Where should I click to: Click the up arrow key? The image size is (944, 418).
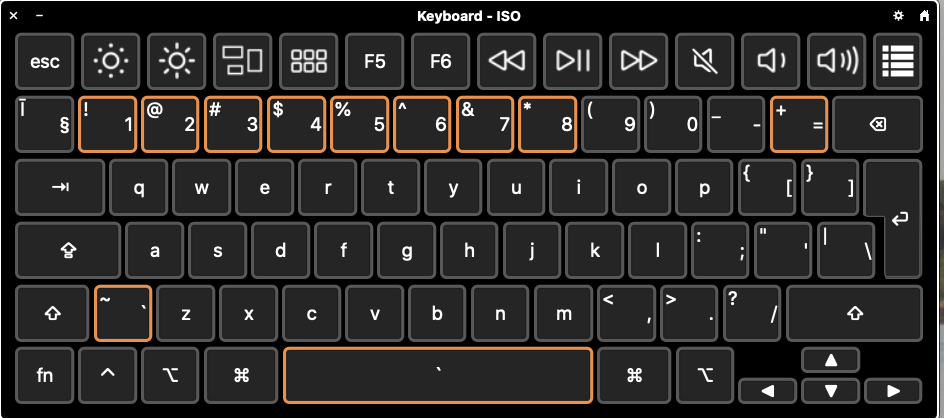coord(831,360)
